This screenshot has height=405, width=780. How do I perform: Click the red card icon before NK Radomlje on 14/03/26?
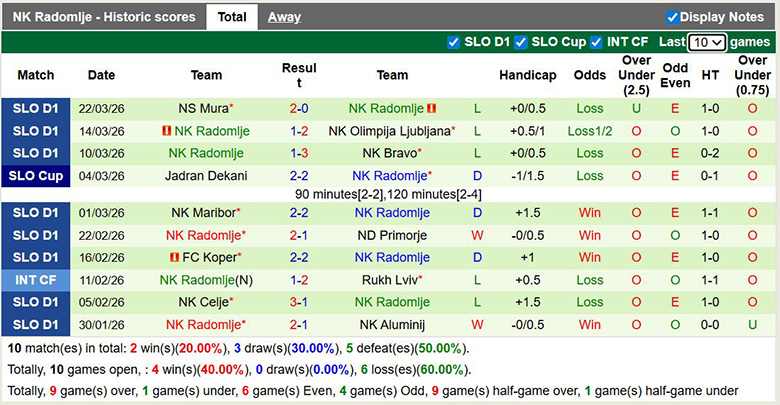pos(166,131)
